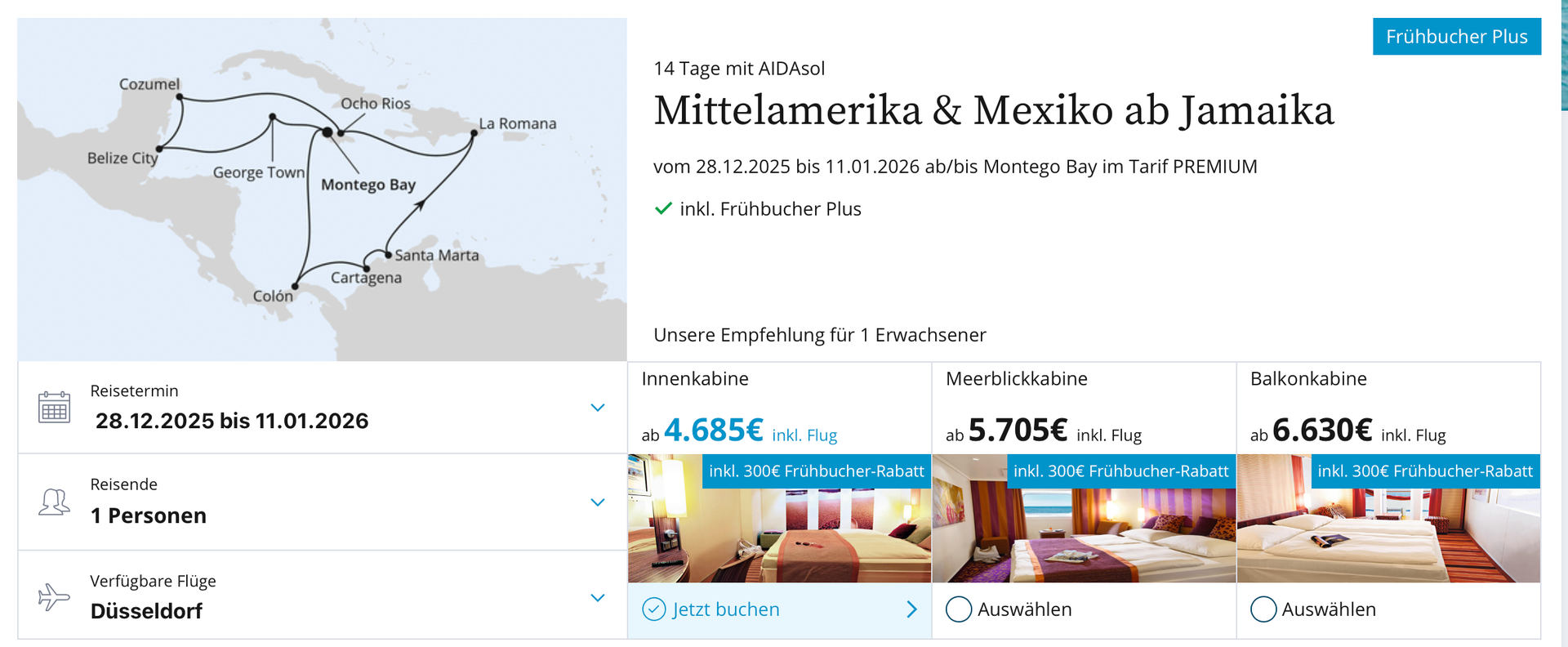Open the Innenkabine room photo
Screen dimensions: 1568x647
(x=779, y=535)
